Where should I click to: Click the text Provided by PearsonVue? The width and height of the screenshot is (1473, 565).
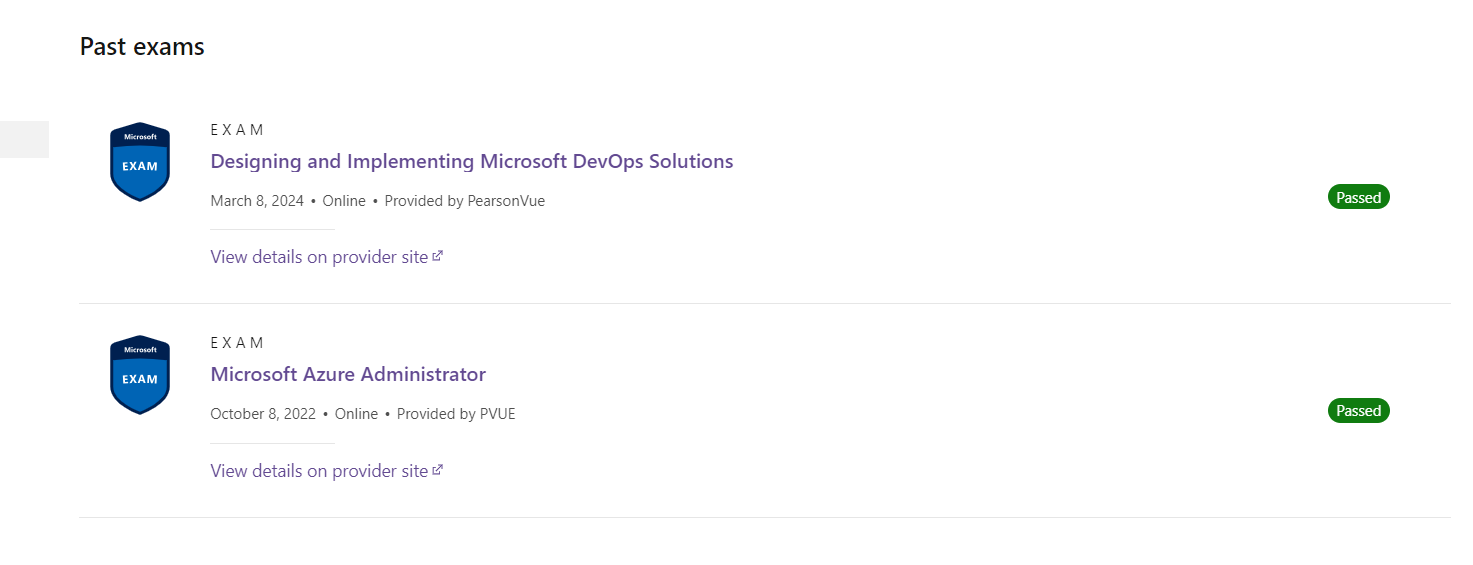pyautogui.click(x=465, y=201)
